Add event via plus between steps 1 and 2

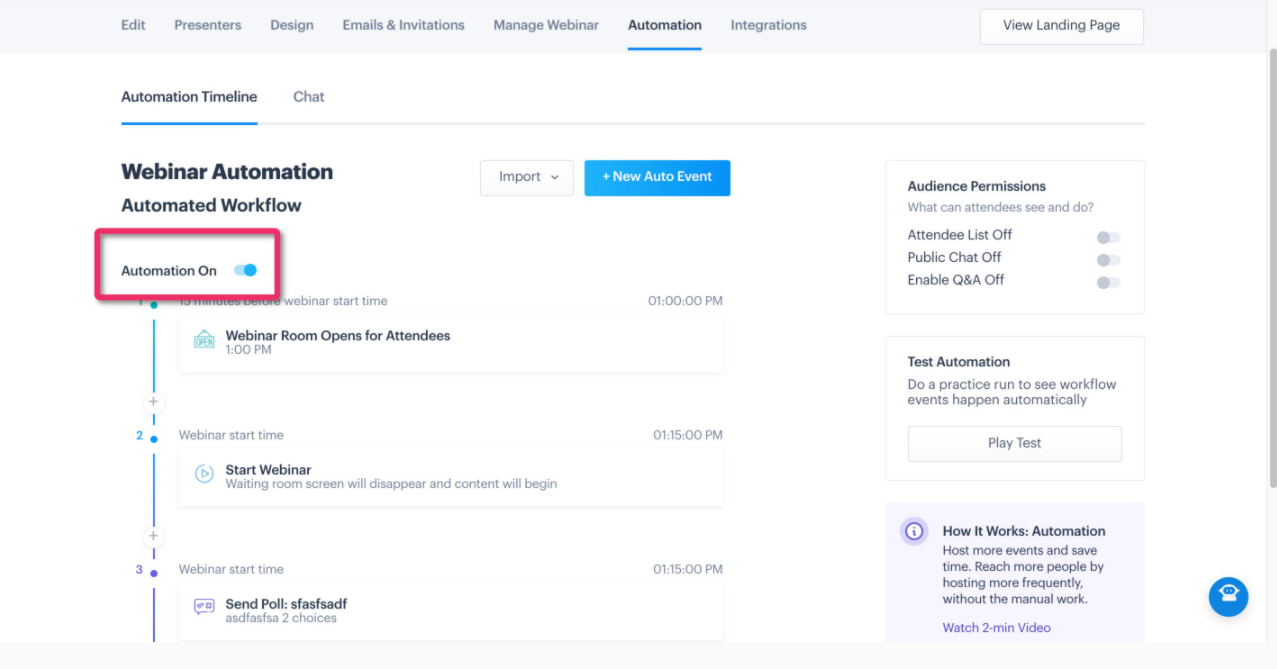[x=153, y=402]
